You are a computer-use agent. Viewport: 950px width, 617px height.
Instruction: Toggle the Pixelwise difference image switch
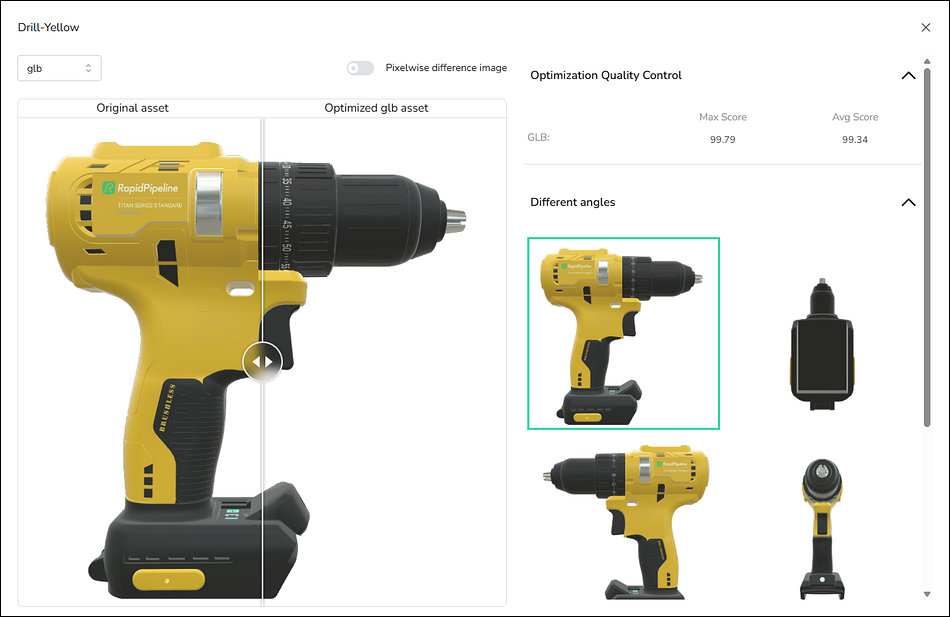[360, 68]
